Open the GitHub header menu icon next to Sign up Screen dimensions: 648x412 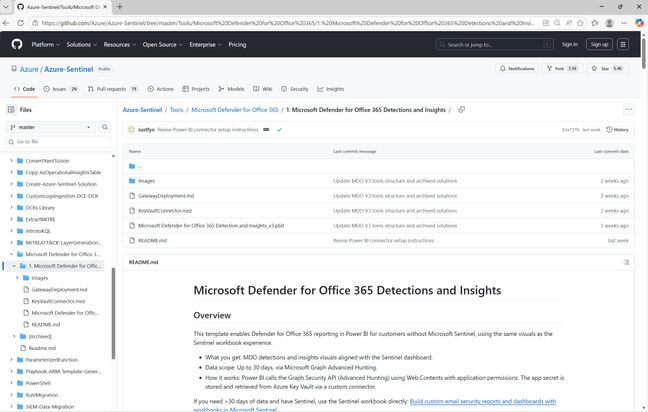pyautogui.click(x=623, y=44)
